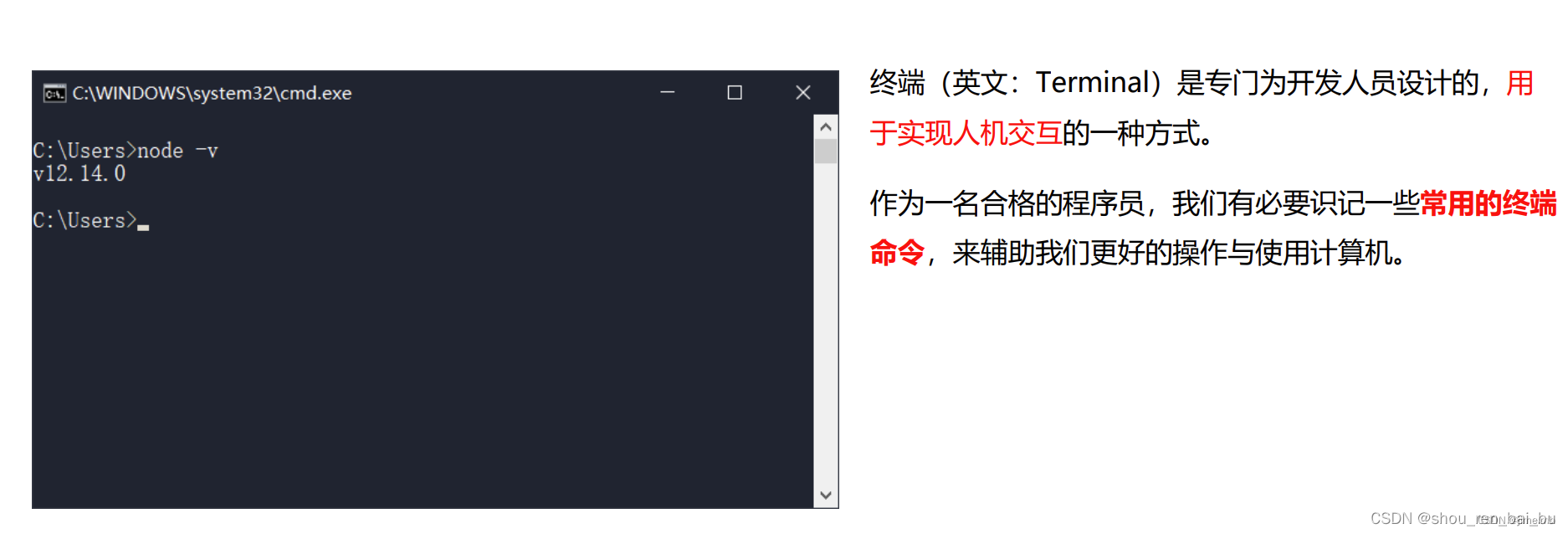
Task: Click the C:\WINDOWS\system32\cmd.exe title text
Action: point(212,93)
